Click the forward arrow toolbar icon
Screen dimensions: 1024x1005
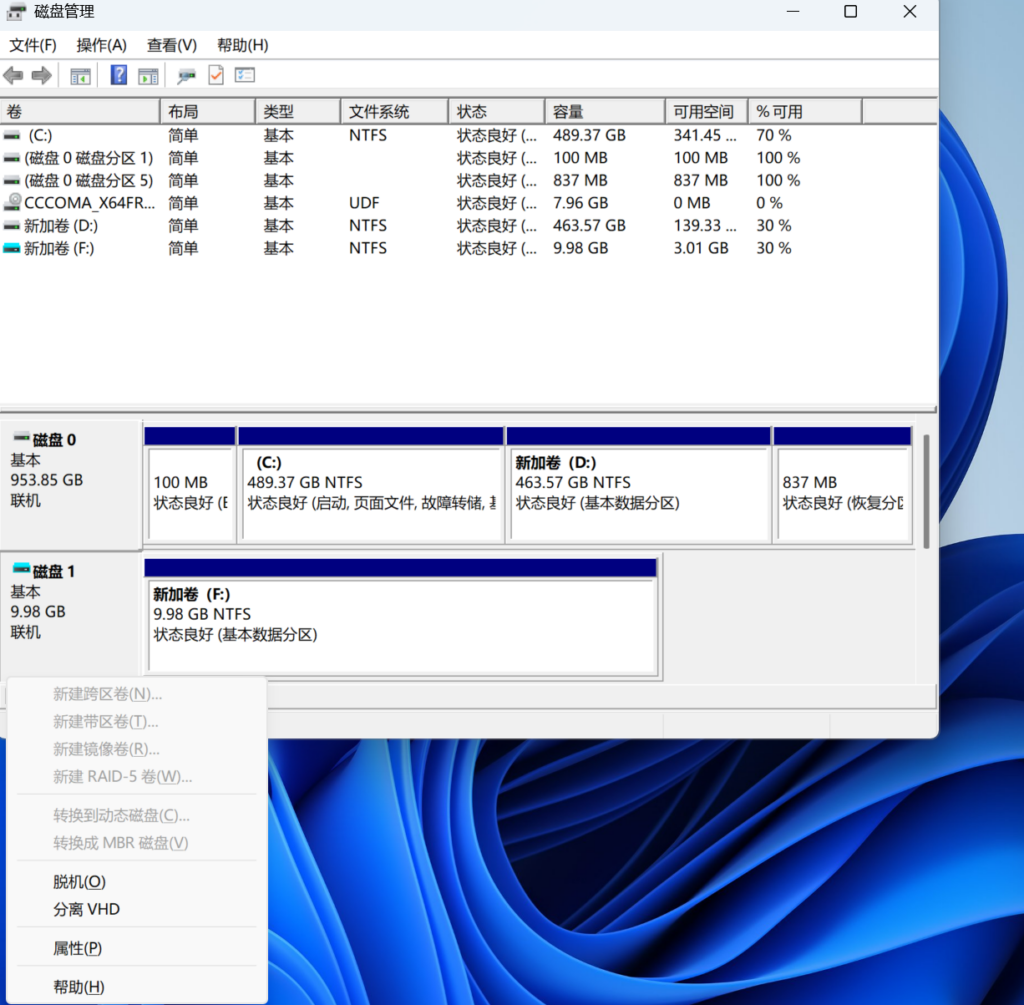(41, 76)
